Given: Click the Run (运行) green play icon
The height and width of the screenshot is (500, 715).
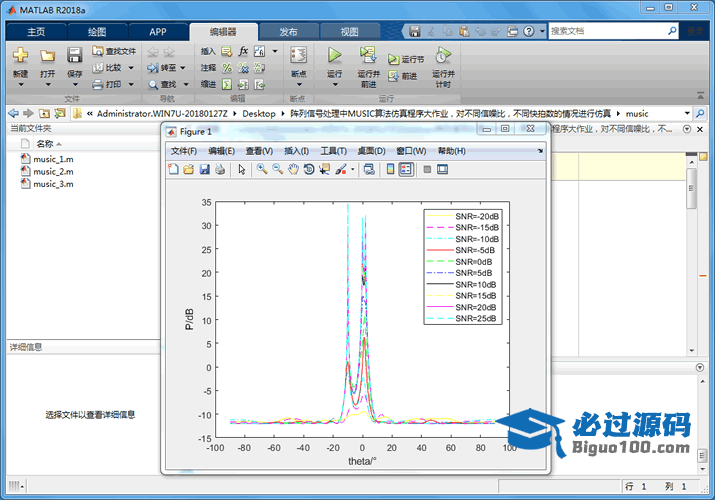Looking at the screenshot, I should tap(334, 56).
